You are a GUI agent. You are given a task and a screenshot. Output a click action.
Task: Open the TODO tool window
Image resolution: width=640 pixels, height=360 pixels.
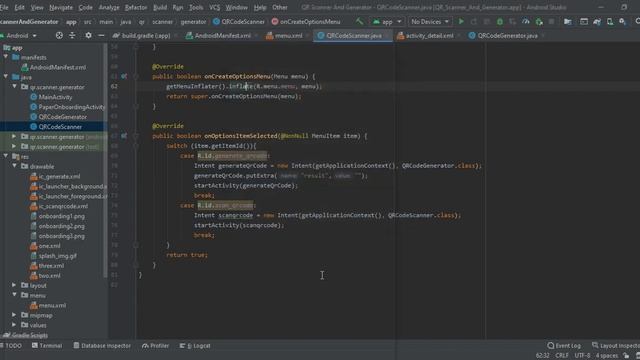tap(11, 346)
